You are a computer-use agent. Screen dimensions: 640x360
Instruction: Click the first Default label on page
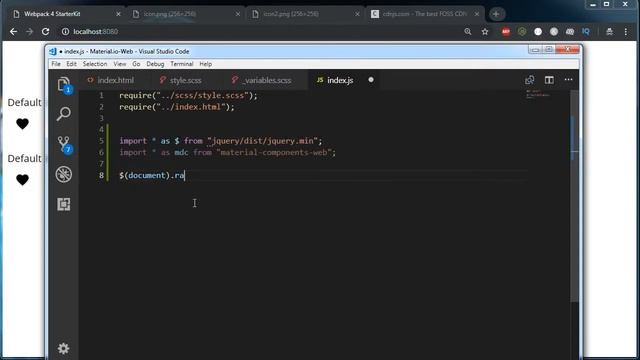[x=24, y=102]
